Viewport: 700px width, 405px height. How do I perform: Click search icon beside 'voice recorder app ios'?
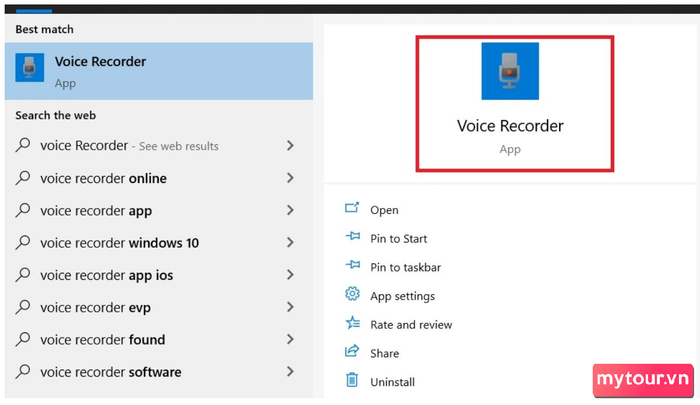click(x=23, y=275)
